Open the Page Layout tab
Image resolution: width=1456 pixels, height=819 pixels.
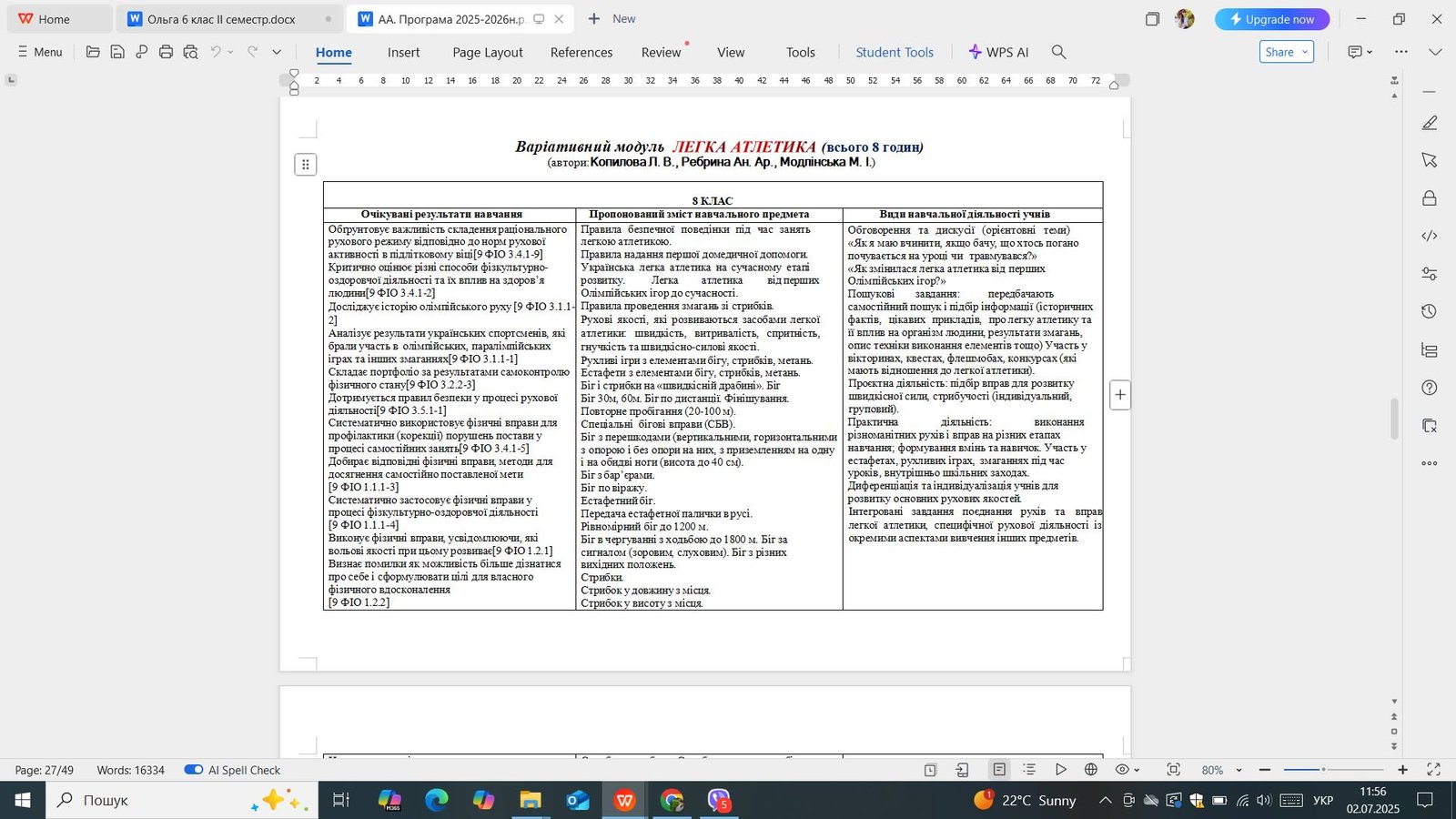pyautogui.click(x=488, y=52)
